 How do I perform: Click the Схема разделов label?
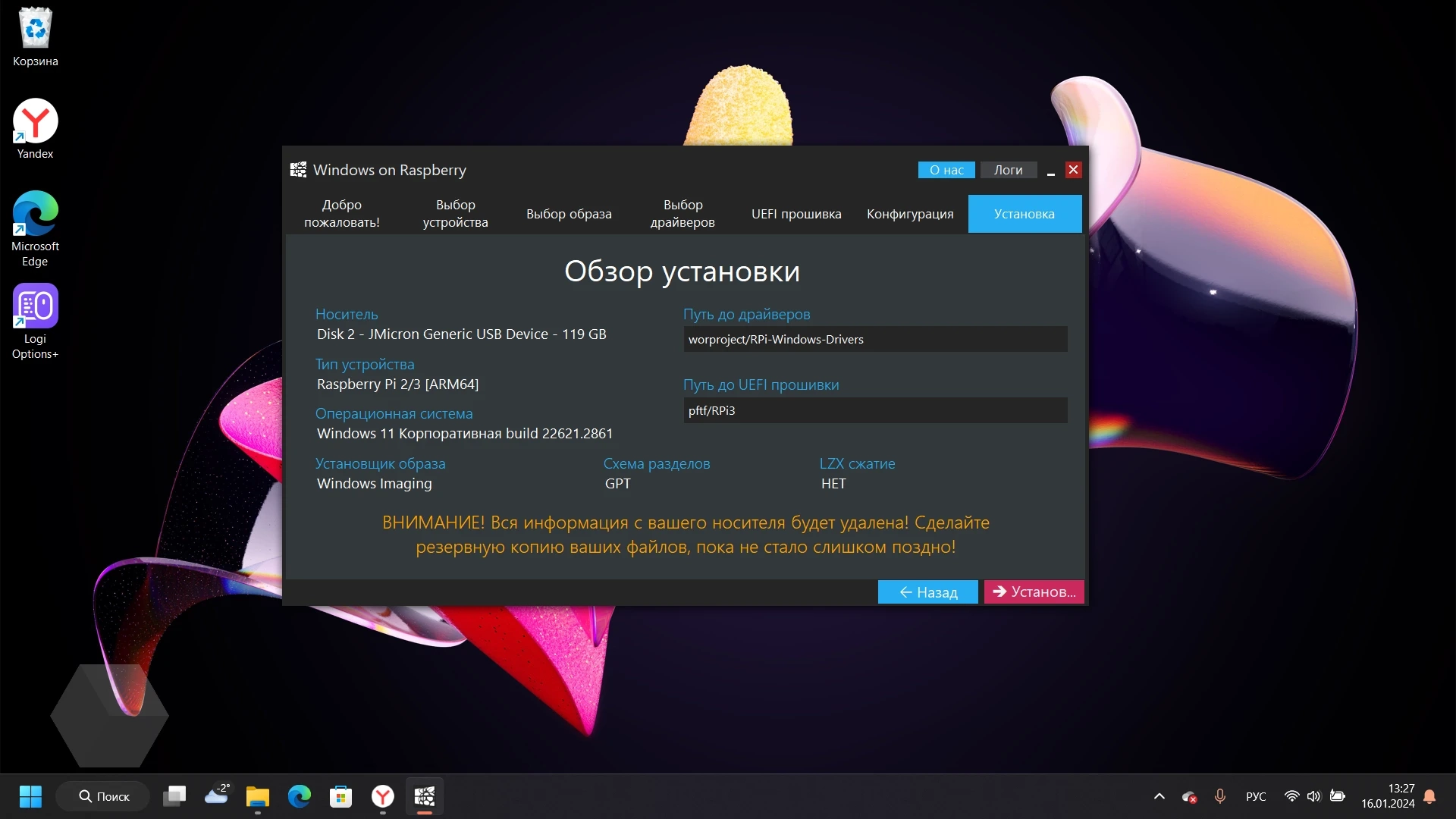coord(657,463)
